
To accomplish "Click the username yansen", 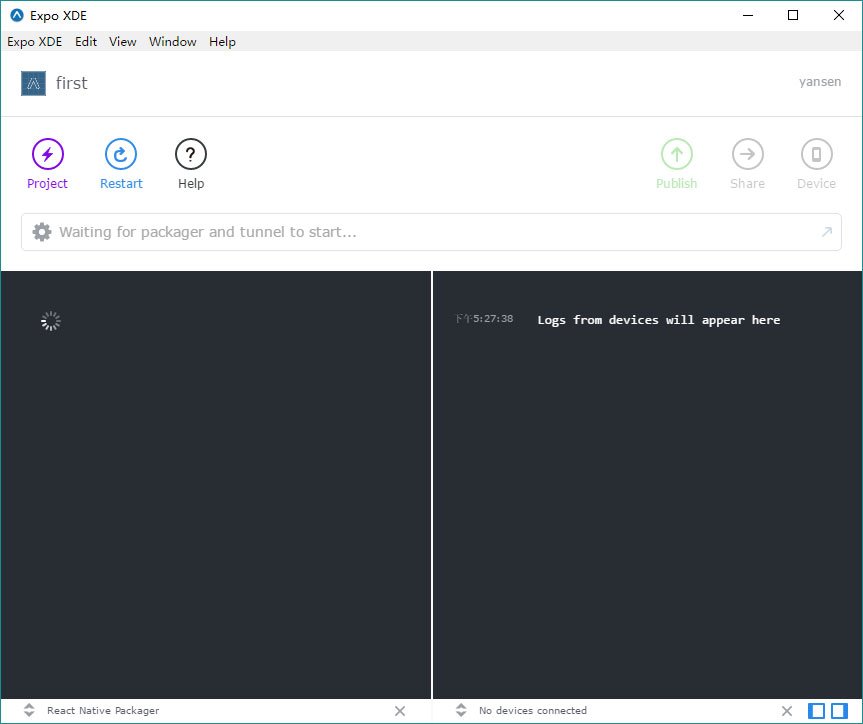I will point(820,82).
